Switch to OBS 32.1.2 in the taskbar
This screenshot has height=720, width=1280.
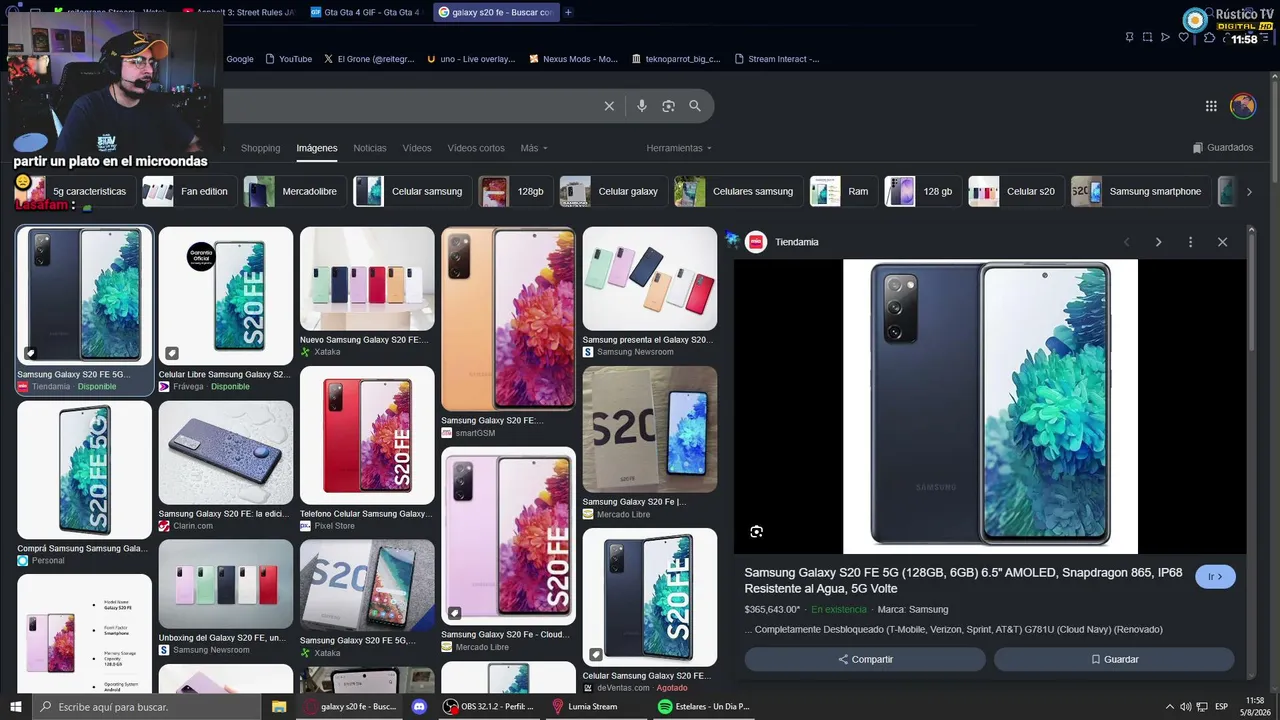point(490,707)
